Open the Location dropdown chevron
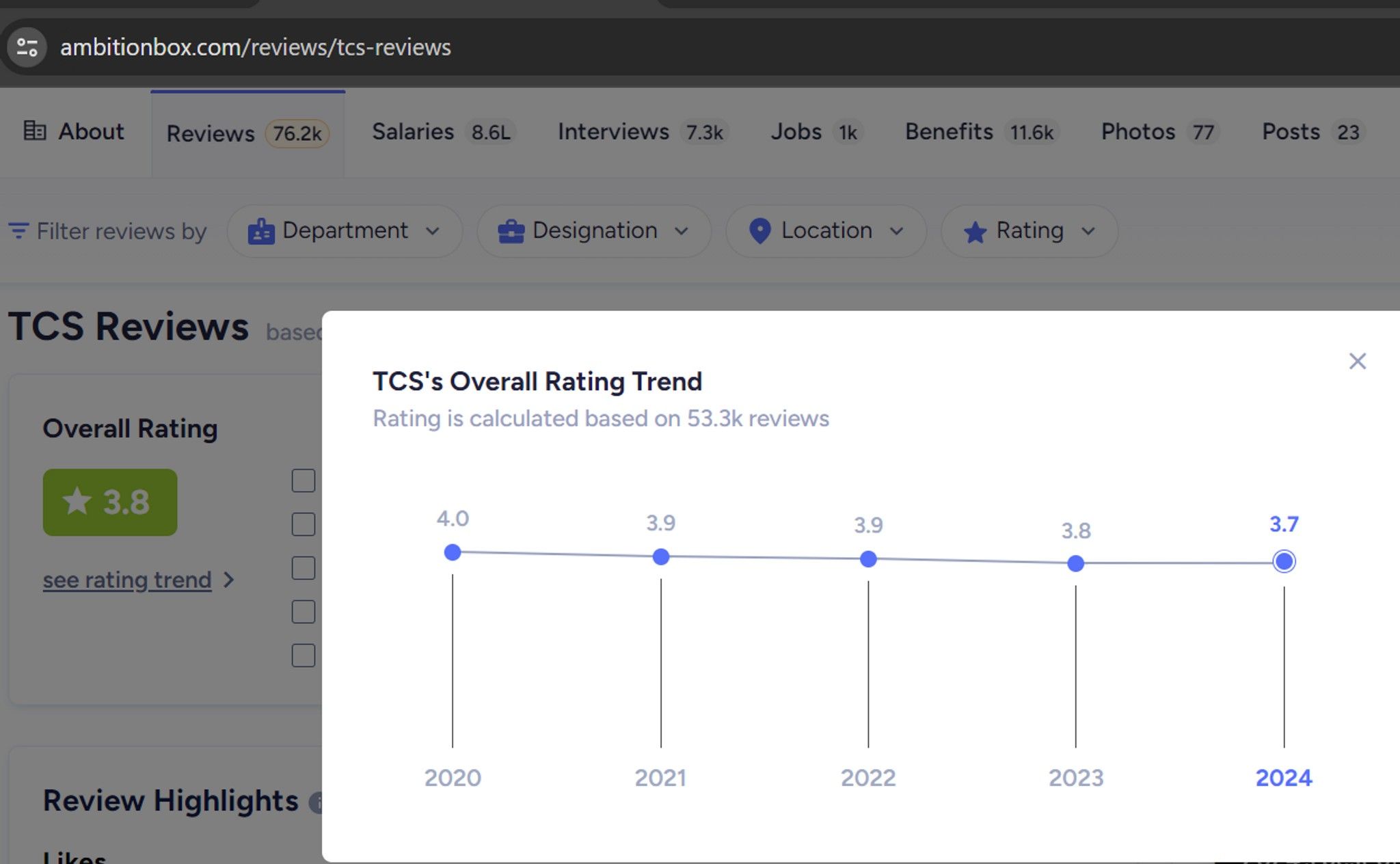1400x864 pixels. [898, 231]
